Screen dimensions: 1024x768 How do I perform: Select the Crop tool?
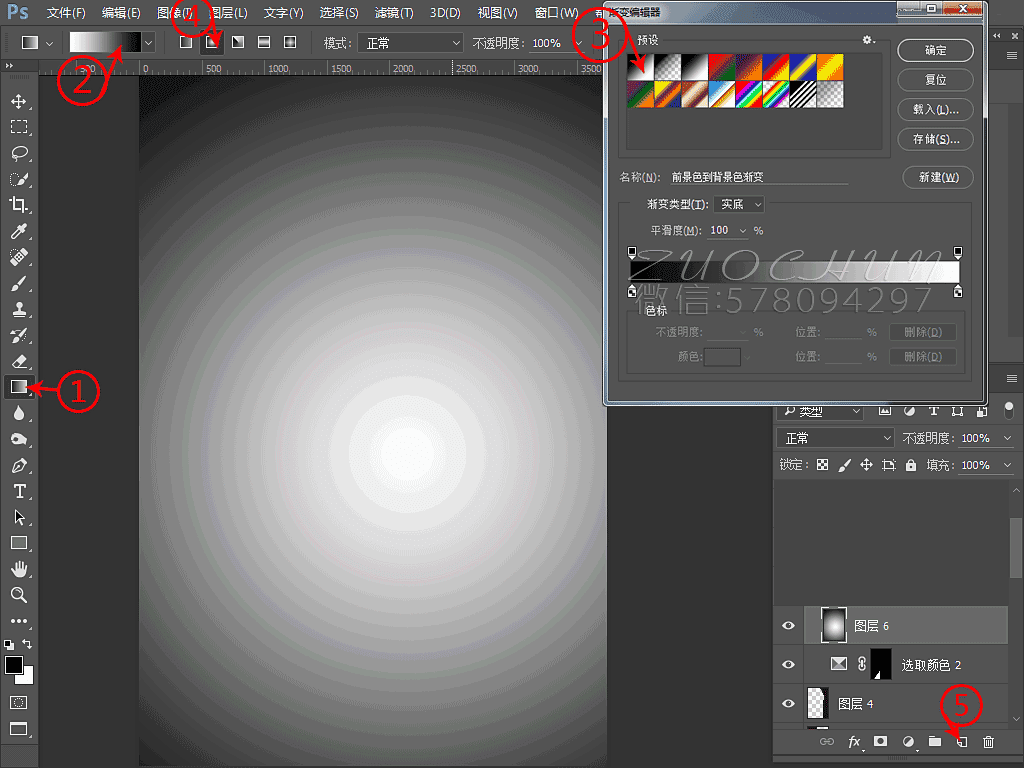(19, 205)
